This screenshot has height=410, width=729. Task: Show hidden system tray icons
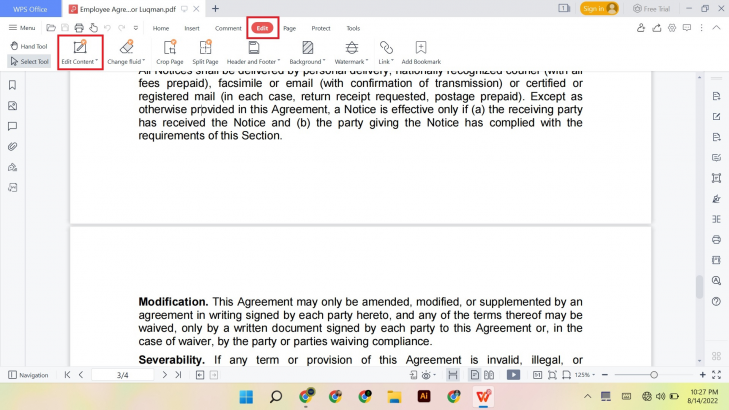[588, 397]
